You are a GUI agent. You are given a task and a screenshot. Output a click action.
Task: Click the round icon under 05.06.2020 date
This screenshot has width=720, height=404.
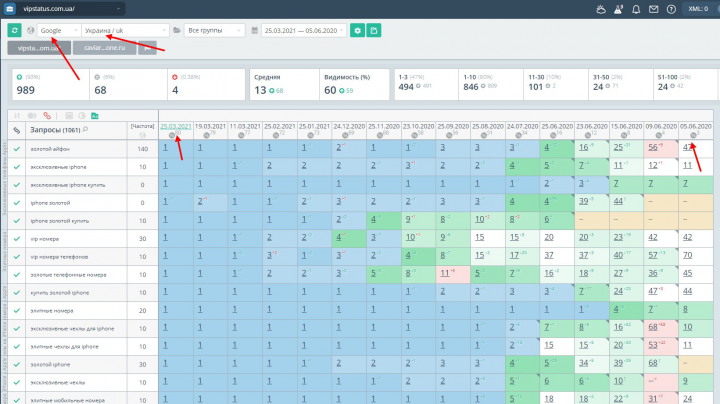(x=693, y=135)
